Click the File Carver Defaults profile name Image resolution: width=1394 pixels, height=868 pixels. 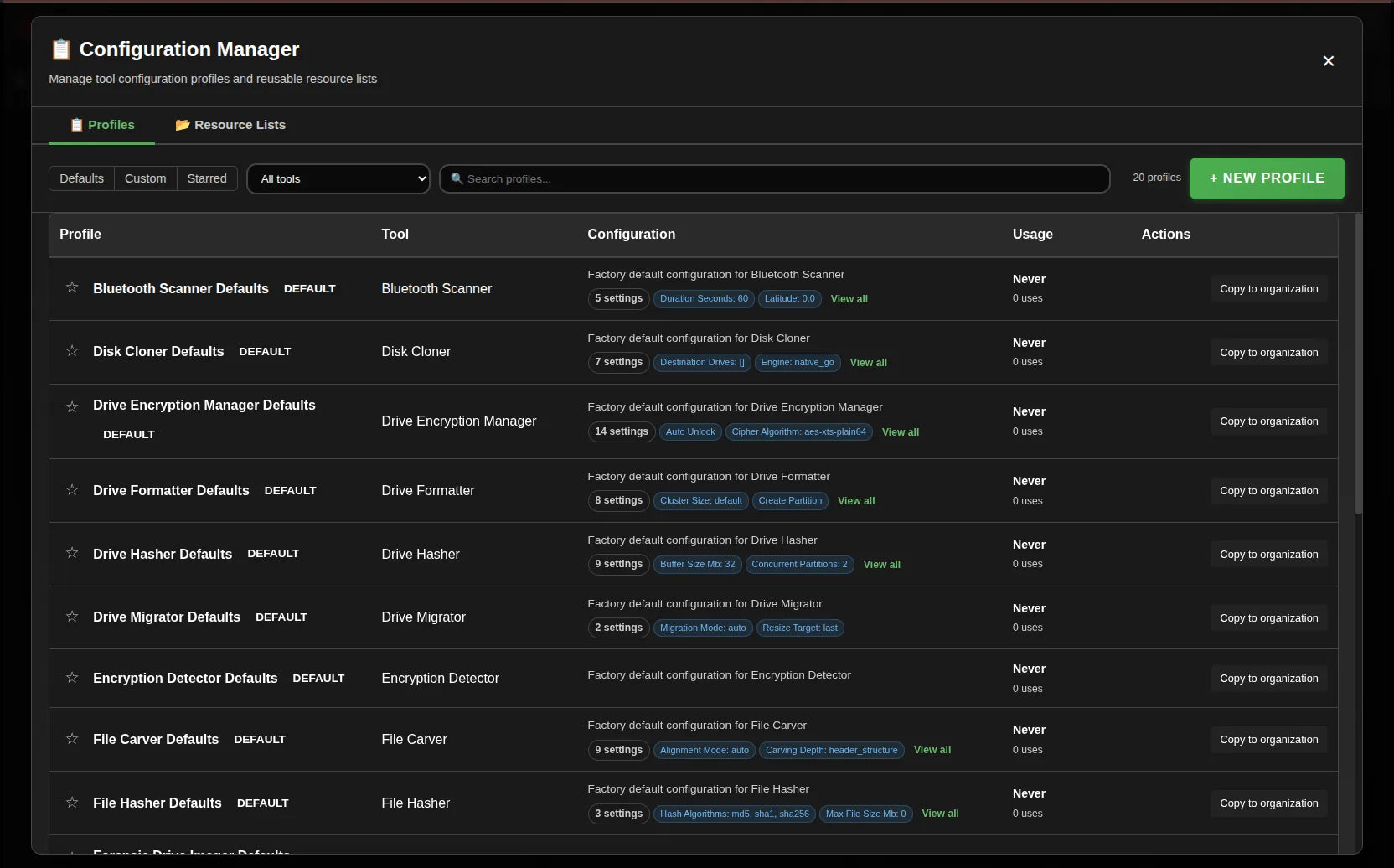click(156, 739)
